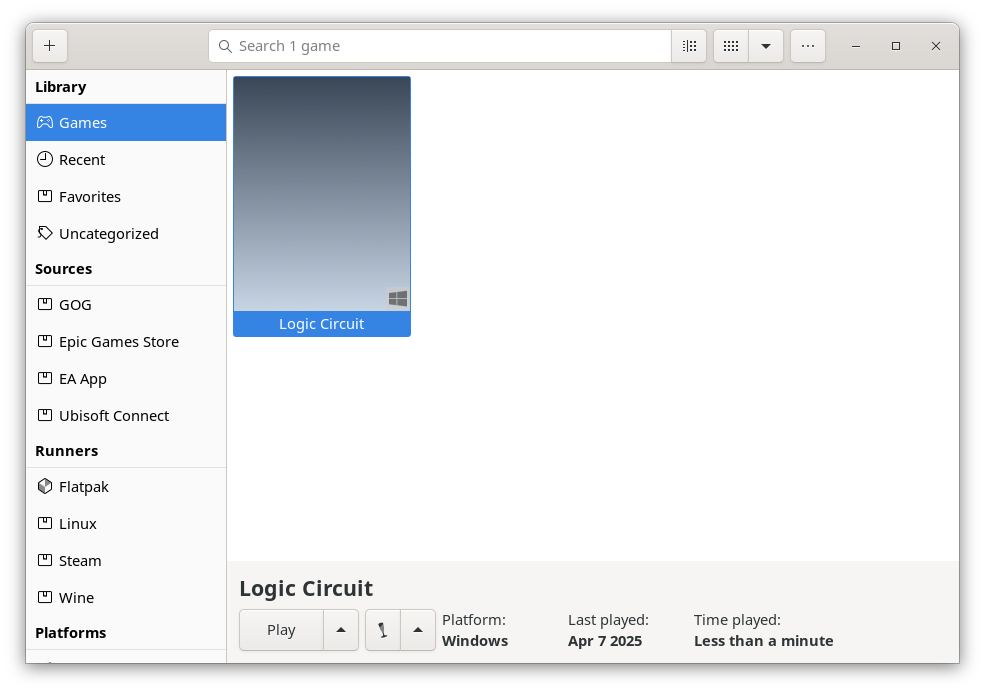Focus the 'Search 1 game' field
The width and height of the screenshot is (985, 692).
(x=440, y=46)
